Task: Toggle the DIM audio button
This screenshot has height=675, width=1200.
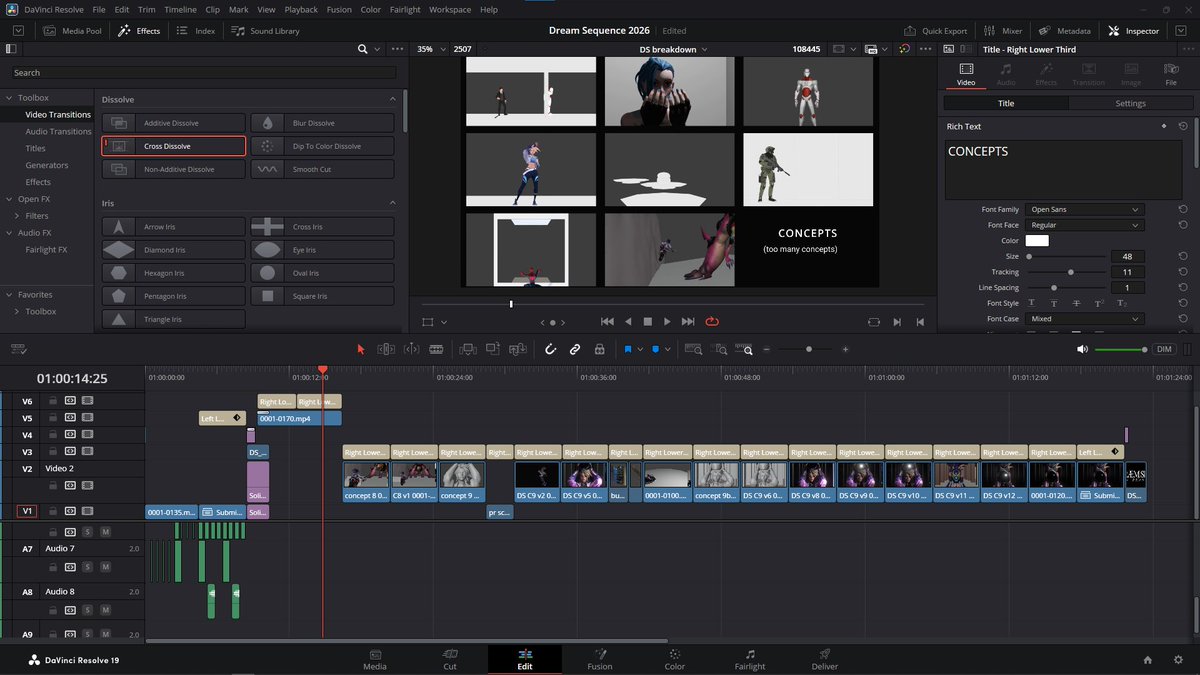Action: point(1164,349)
